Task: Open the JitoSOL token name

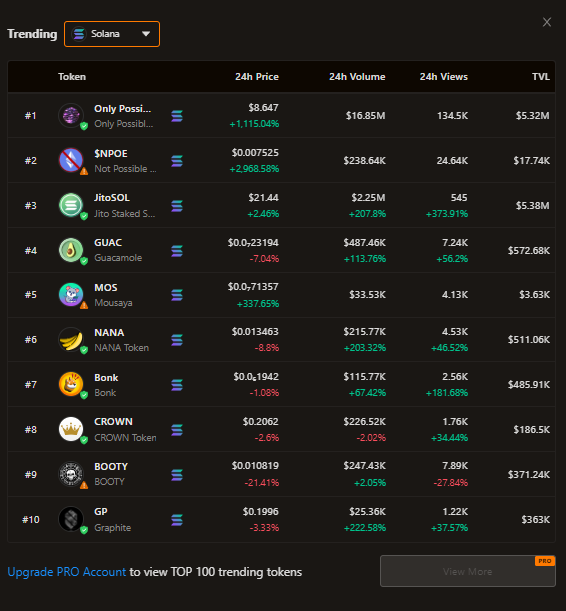Action: click(112, 198)
